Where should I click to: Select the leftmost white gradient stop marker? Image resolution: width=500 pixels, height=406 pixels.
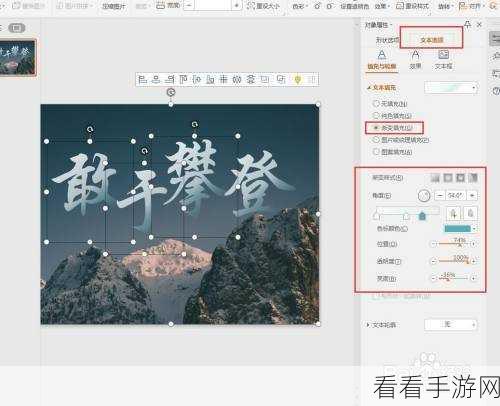pos(377,216)
